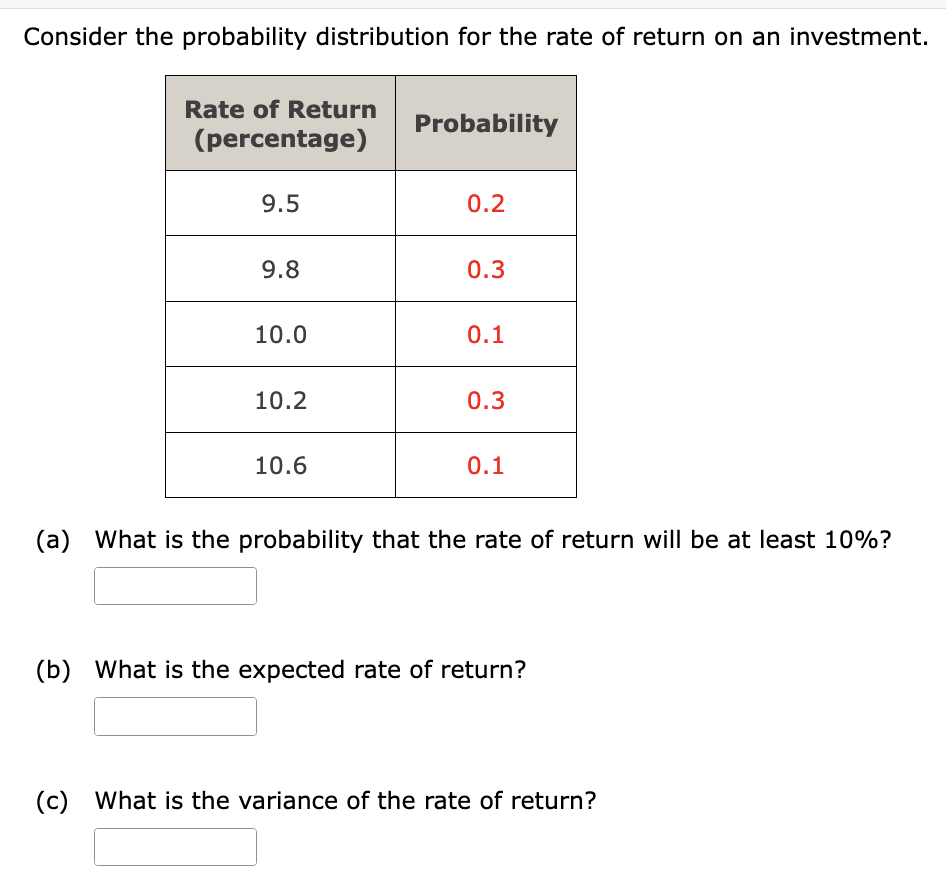This screenshot has width=946, height=882.
Task: Select the probability value 0.3 for 9.8
Action: tap(486, 268)
